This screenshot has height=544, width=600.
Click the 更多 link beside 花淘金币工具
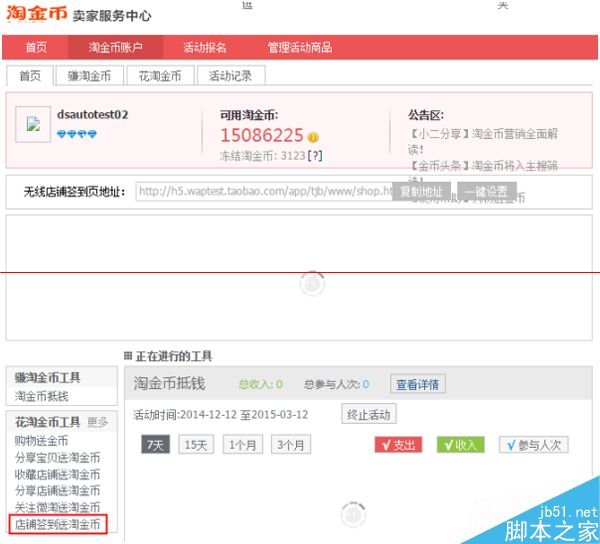pos(98,422)
